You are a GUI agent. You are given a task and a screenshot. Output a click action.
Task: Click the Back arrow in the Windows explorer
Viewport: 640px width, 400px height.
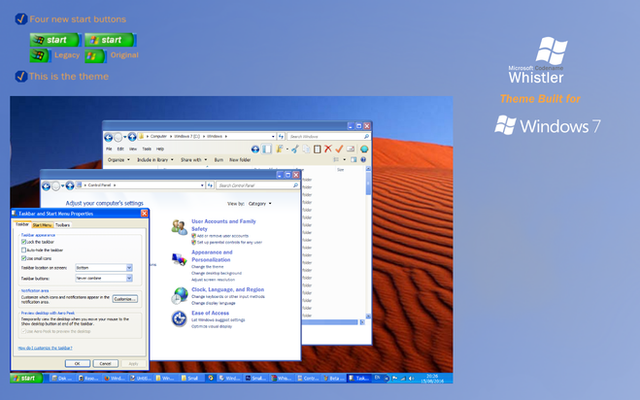pyautogui.click(x=108, y=137)
